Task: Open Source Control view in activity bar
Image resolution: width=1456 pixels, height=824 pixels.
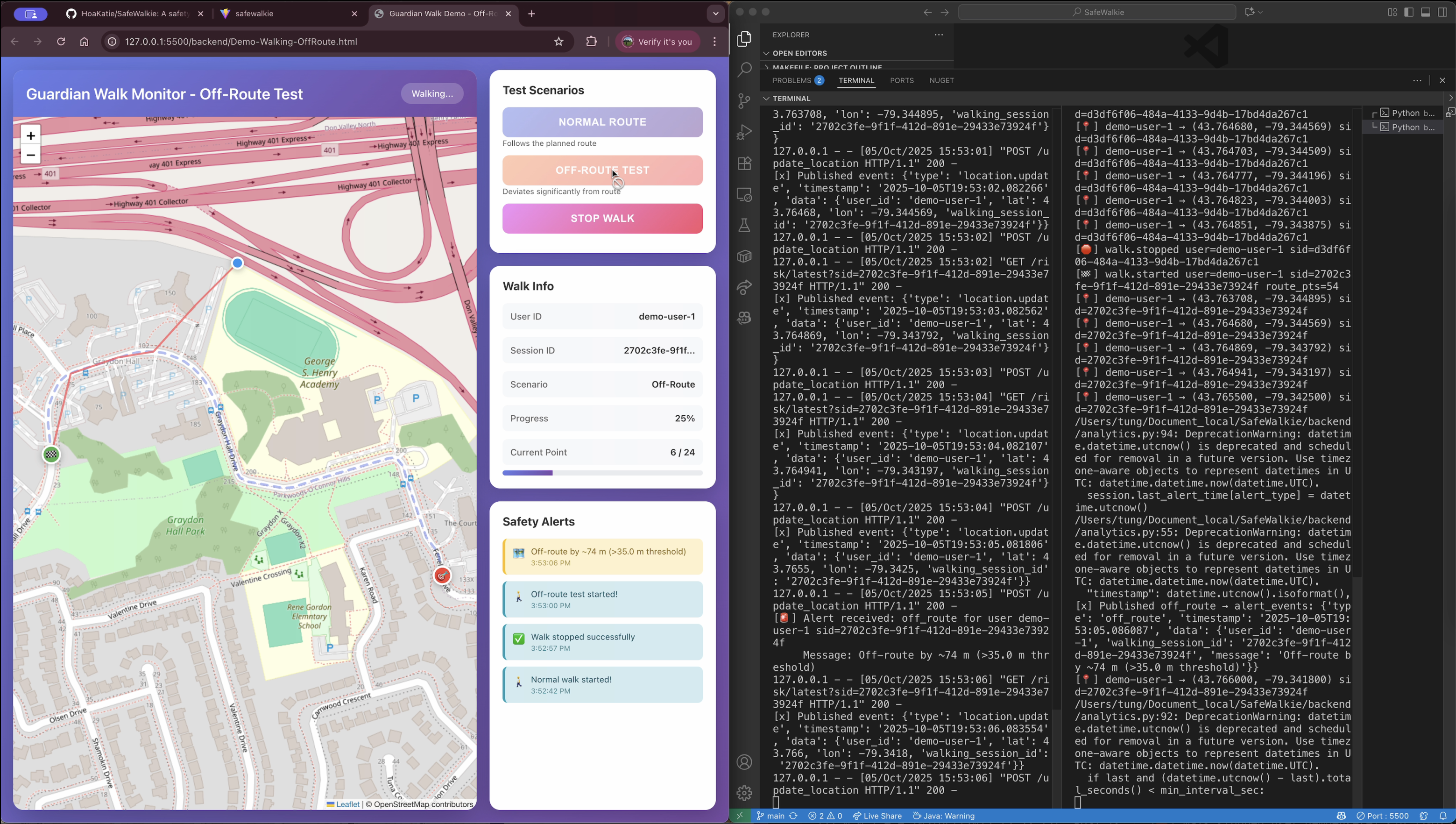Action: [x=744, y=101]
